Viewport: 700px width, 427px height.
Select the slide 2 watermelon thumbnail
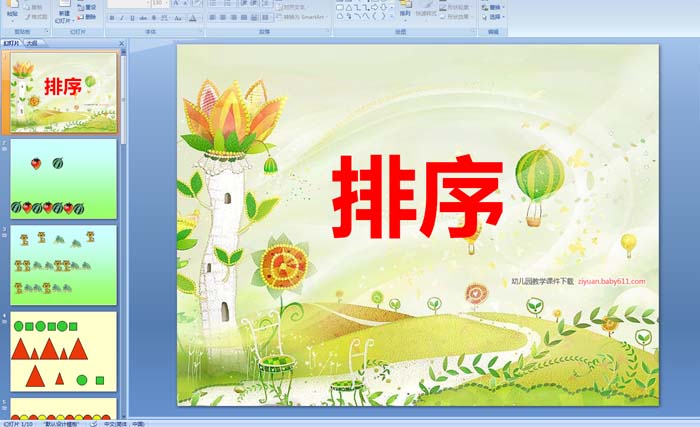click(x=63, y=178)
